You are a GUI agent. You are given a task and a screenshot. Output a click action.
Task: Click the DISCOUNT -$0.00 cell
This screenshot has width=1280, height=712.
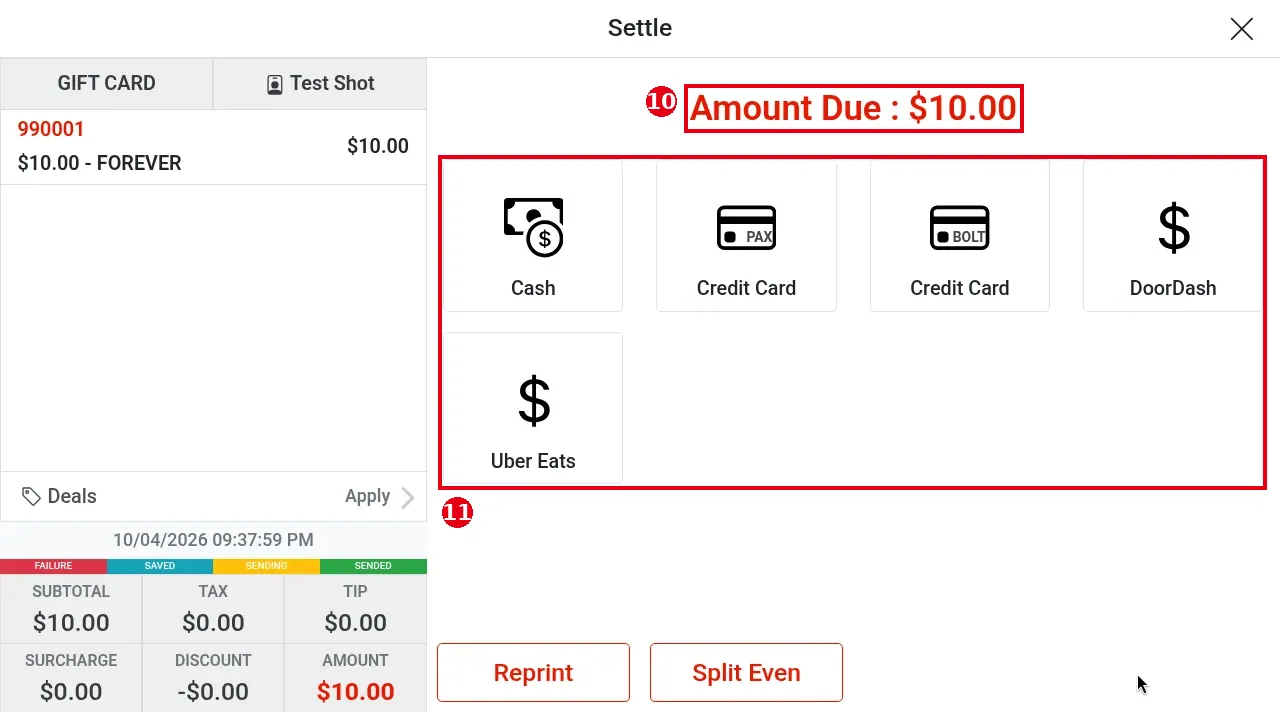pos(213,678)
